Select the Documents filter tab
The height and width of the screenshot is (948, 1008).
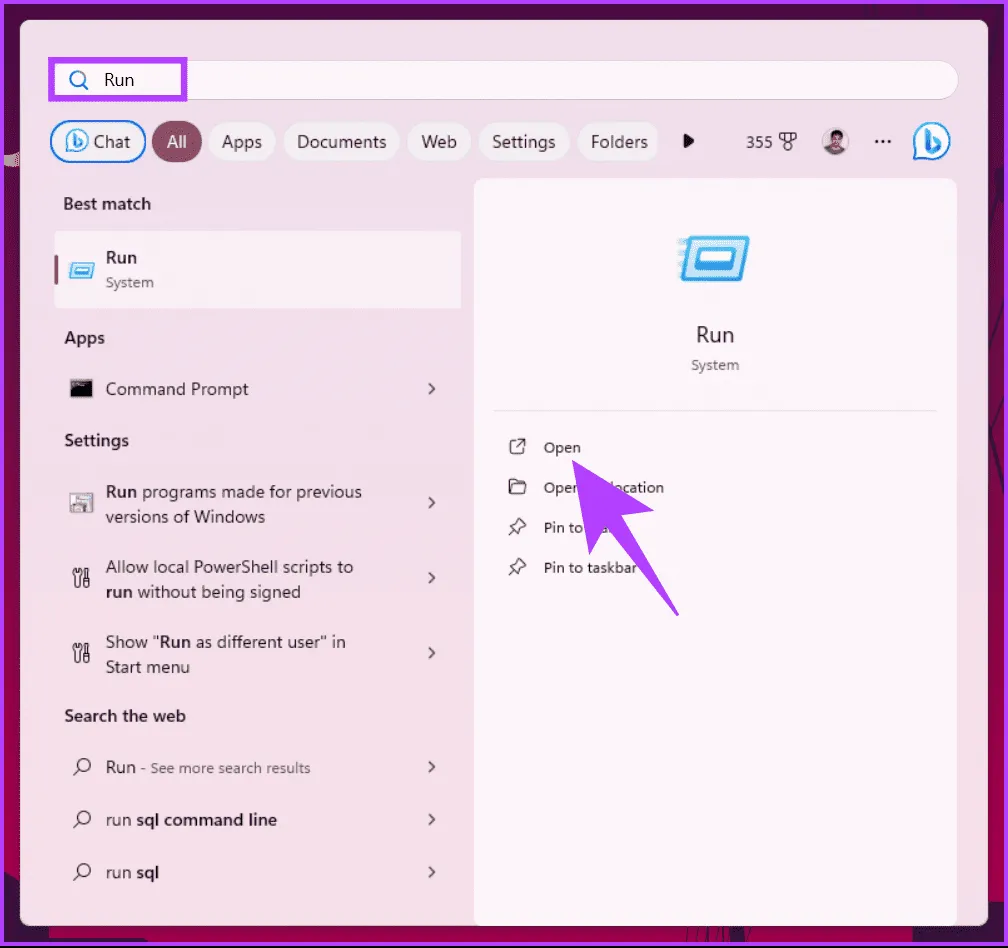coord(341,142)
